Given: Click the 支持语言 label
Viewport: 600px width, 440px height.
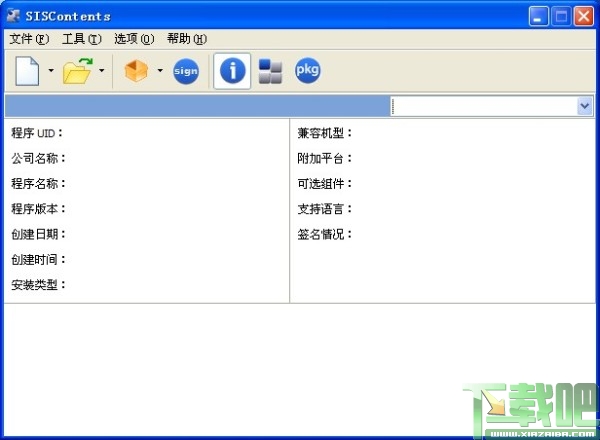Looking at the screenshot, I should 324,209.
